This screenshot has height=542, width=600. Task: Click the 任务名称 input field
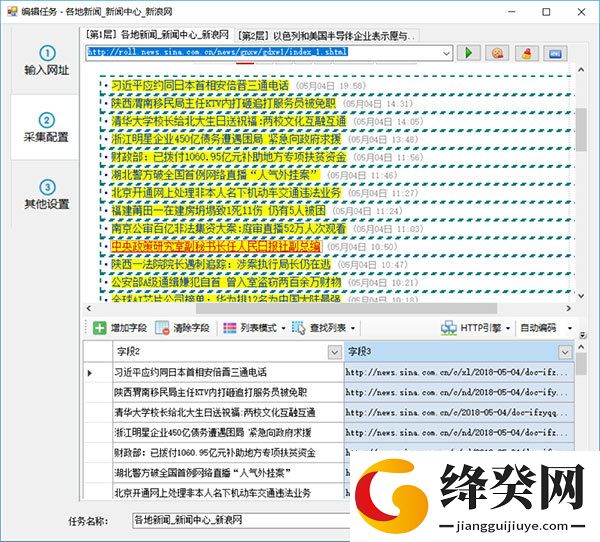tap(241, 520)
